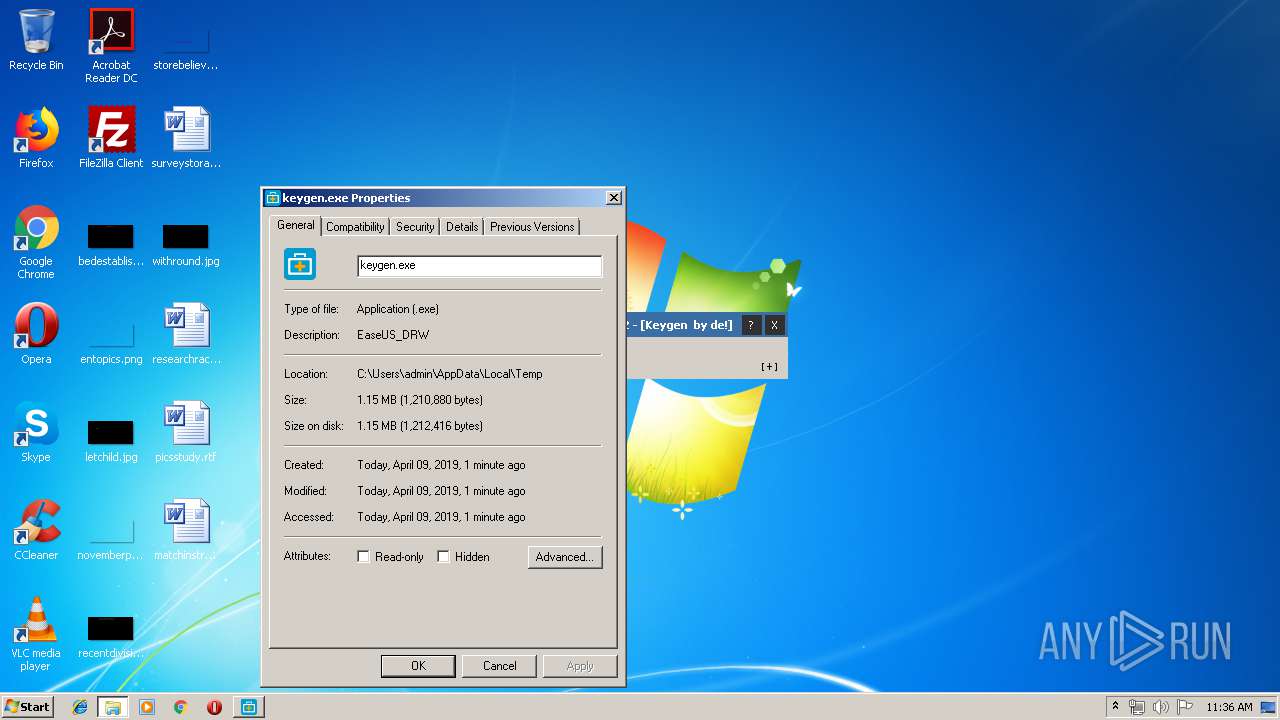Click Size value 1.15 MB (1,210,880 bytes)
1280x720 pixels.
(420, 400)
